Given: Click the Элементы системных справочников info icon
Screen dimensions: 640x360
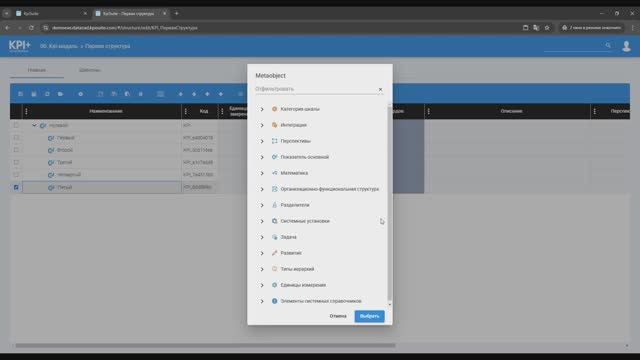Looking at the screenshot, I should tap(274, 301).
